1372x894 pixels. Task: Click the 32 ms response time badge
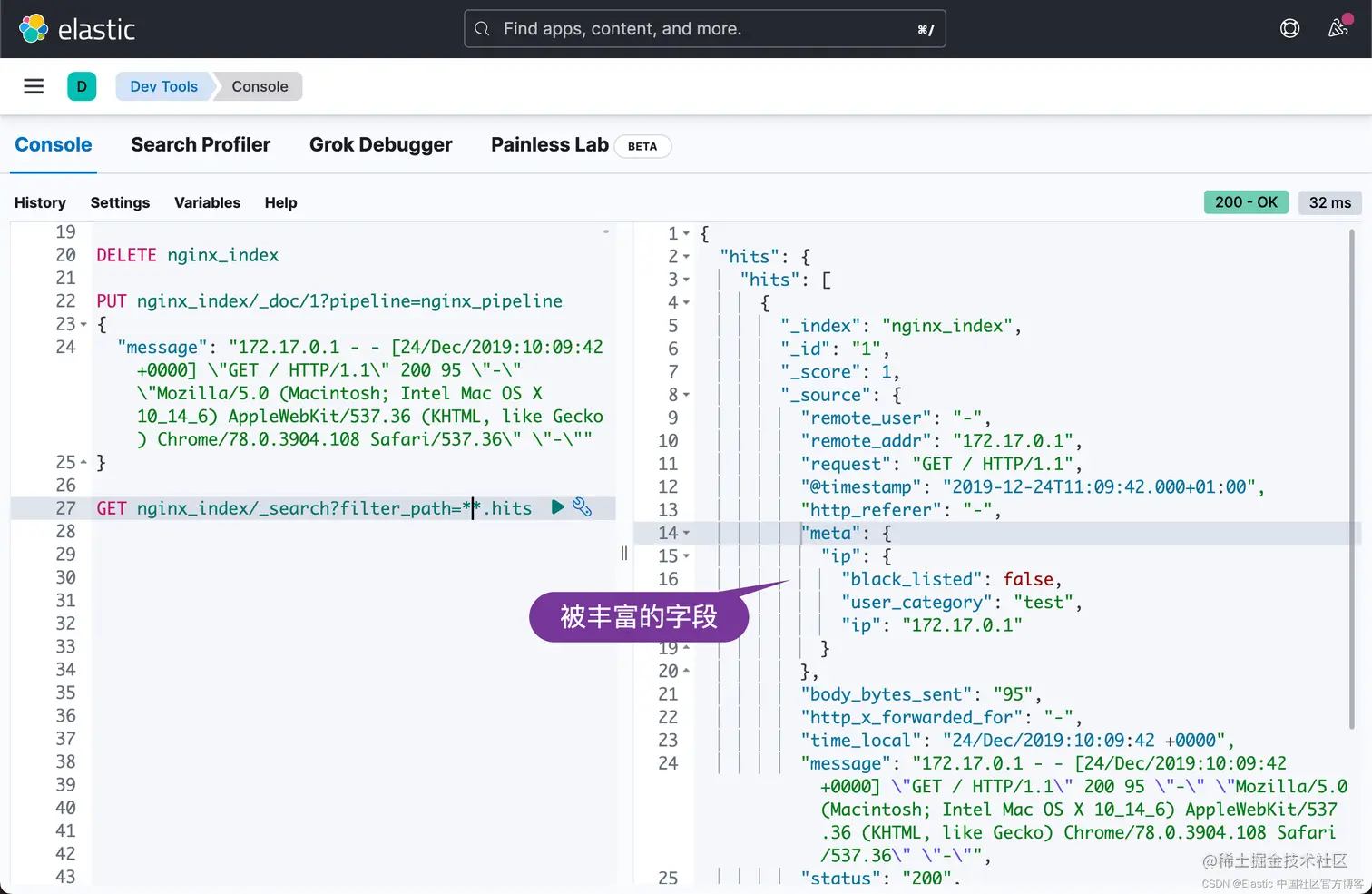[1330, 202]
